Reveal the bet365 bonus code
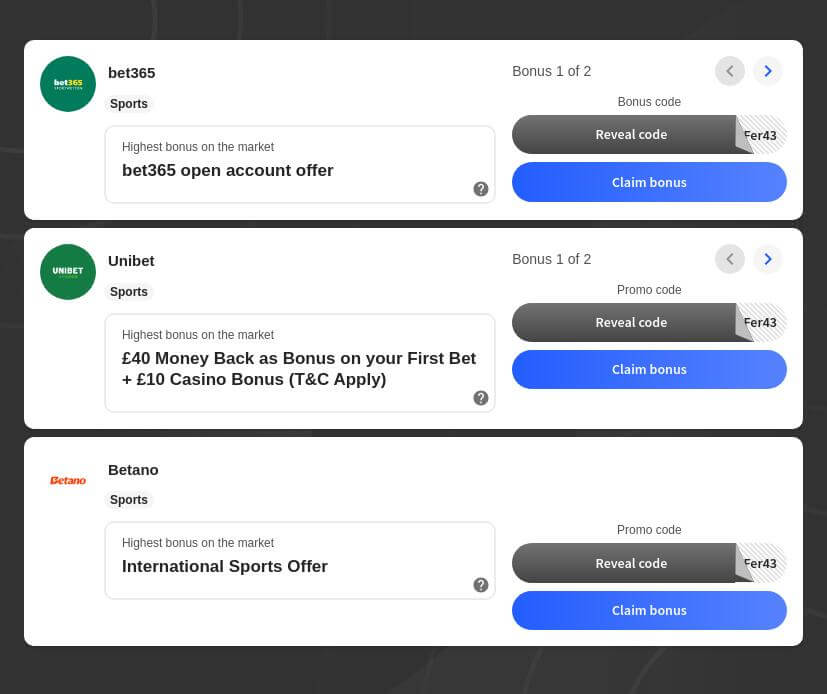Viewport: 827px width, 694px height. pos(631,135)
